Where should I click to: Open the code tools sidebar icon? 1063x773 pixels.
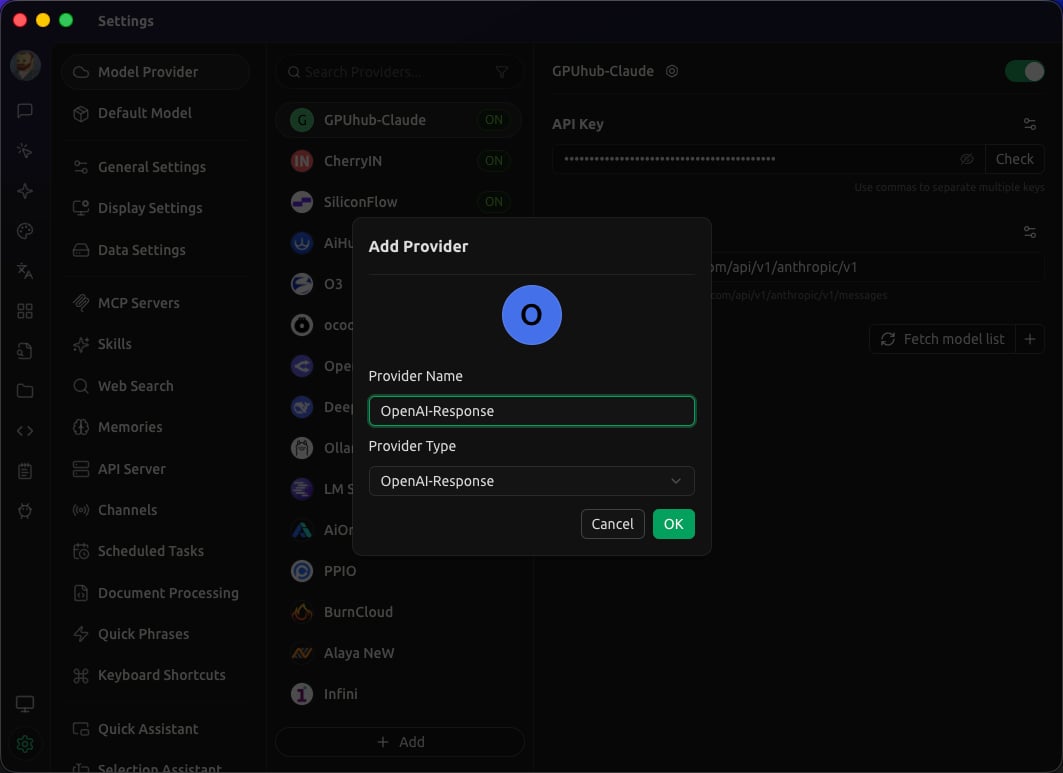pyautogui.click(x=25, y=431)
